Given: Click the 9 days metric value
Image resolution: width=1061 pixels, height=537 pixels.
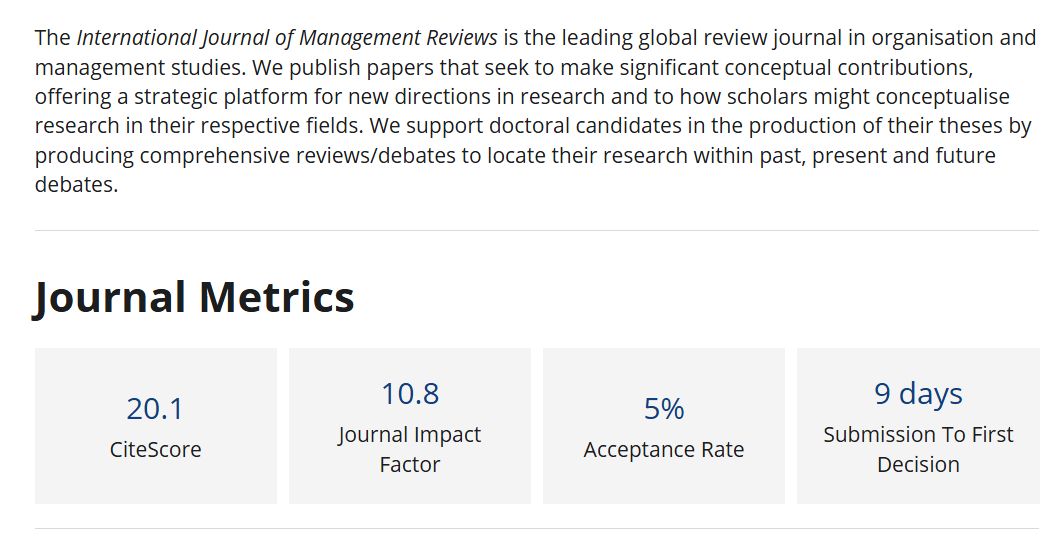Looking at the screenshot, I should coord(918,394).
